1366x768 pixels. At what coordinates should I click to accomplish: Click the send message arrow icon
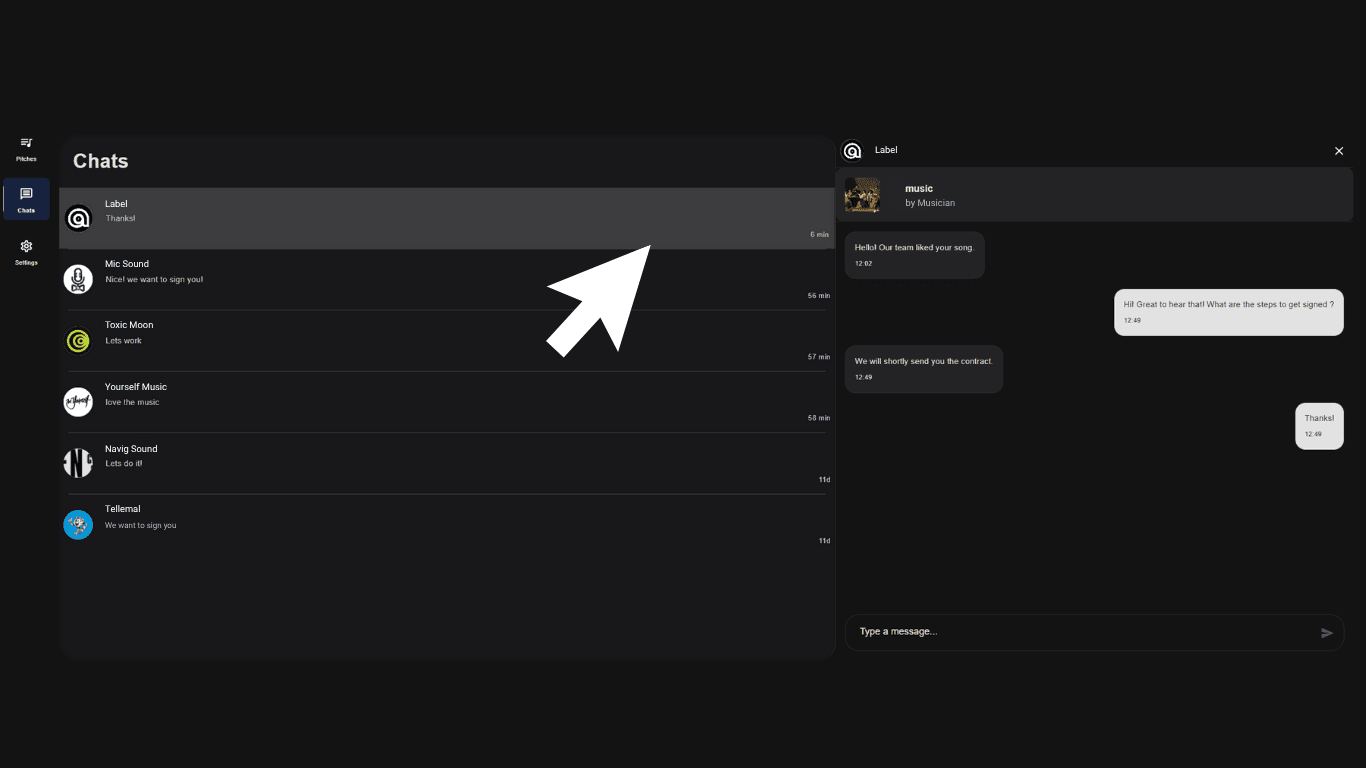coord(1327,633)
